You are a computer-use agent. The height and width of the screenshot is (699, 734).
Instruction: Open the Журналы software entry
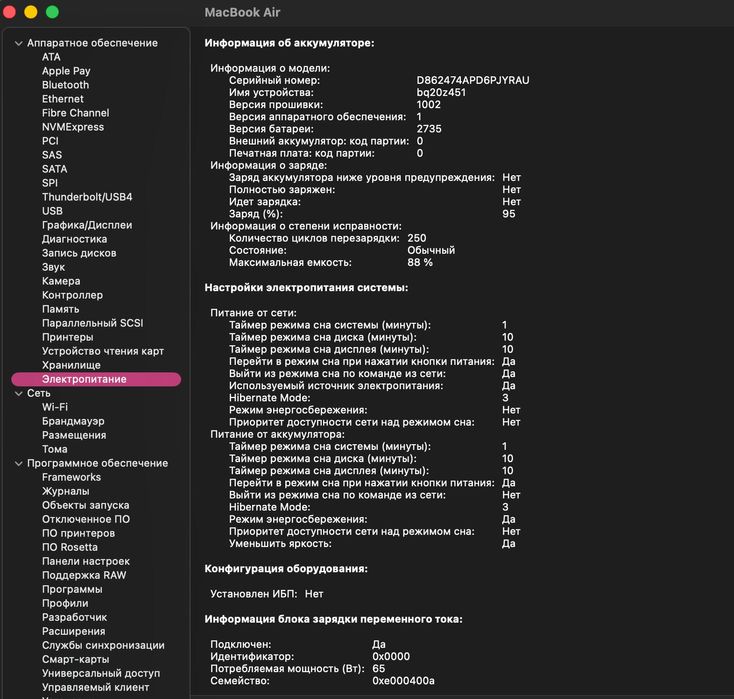[65, 491]
